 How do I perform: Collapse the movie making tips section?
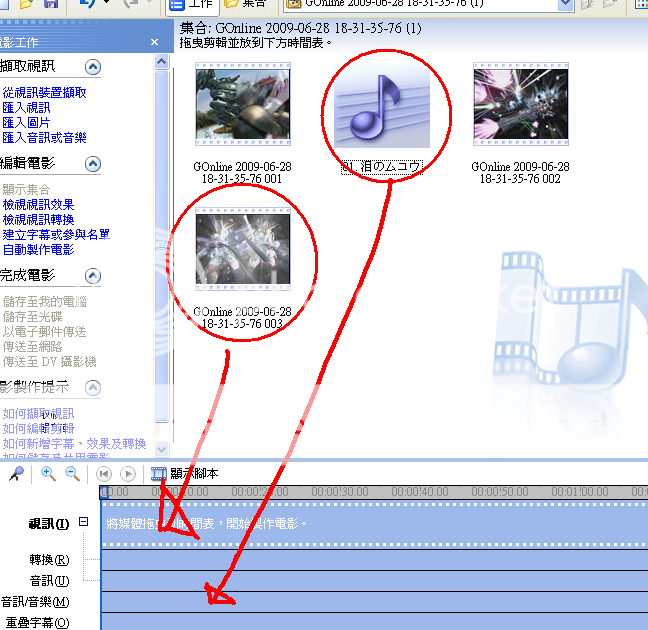pos(93,387)
